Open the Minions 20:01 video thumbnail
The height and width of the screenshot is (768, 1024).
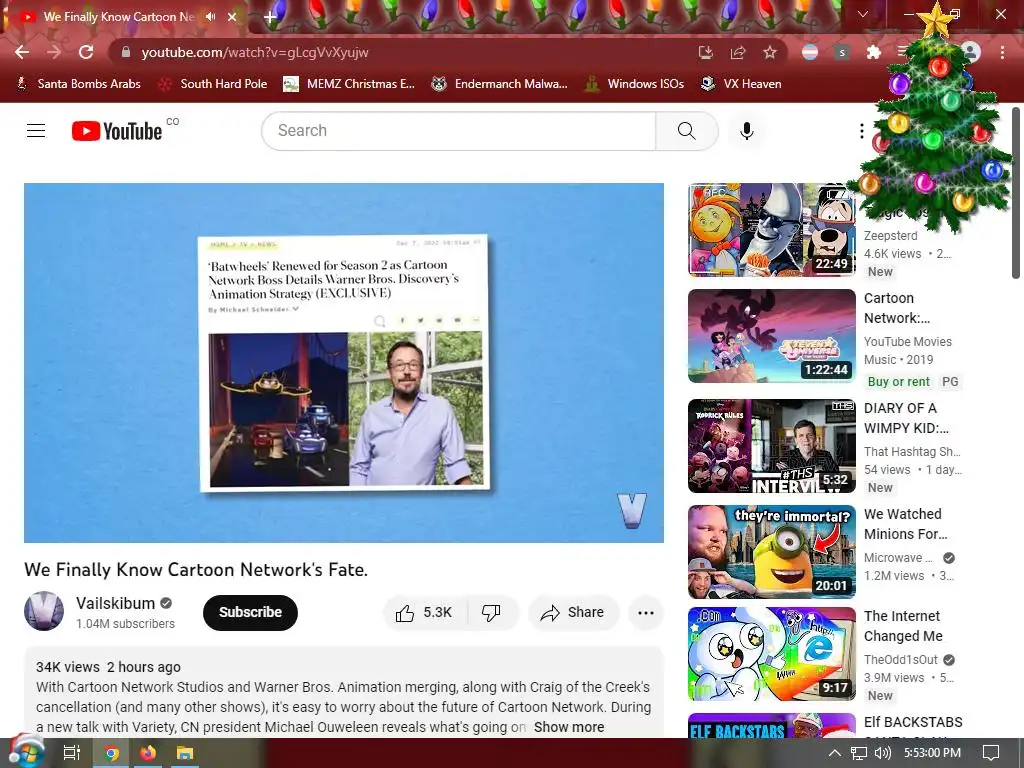771,552
